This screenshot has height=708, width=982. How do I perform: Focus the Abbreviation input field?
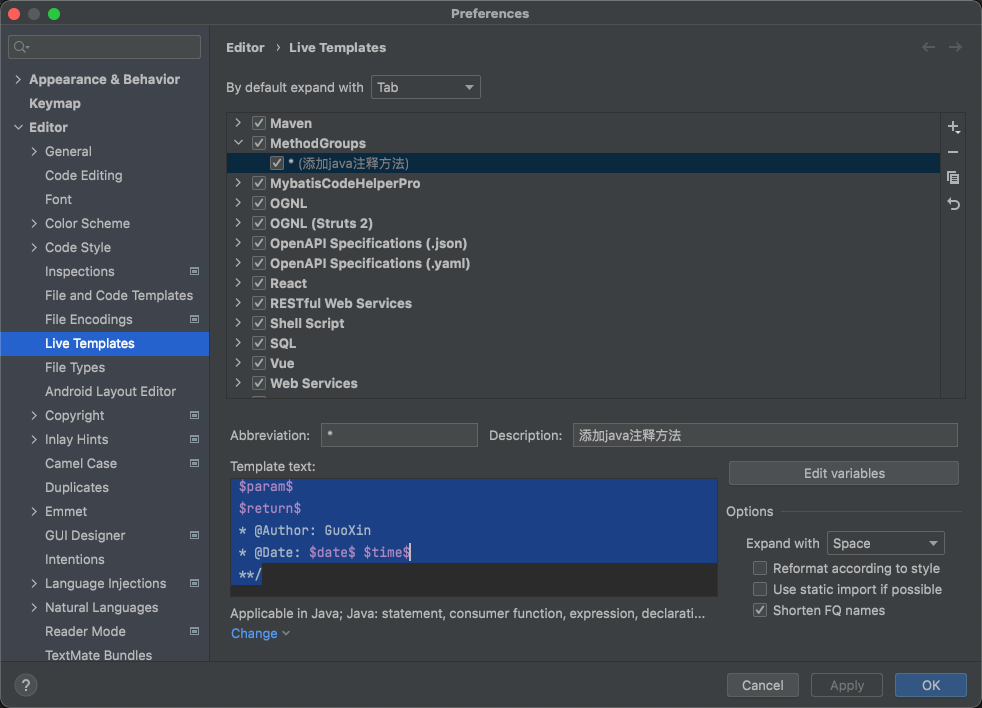[x=400, y=435]
